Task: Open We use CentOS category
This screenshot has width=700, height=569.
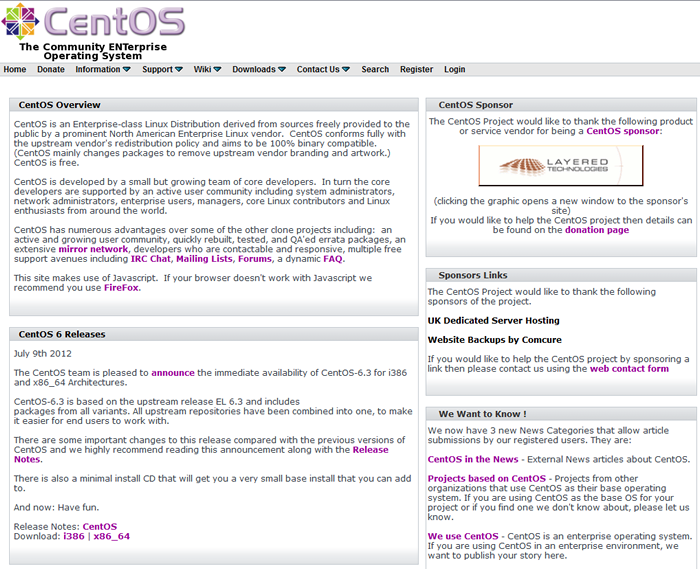Action: [x=463, y=536]
